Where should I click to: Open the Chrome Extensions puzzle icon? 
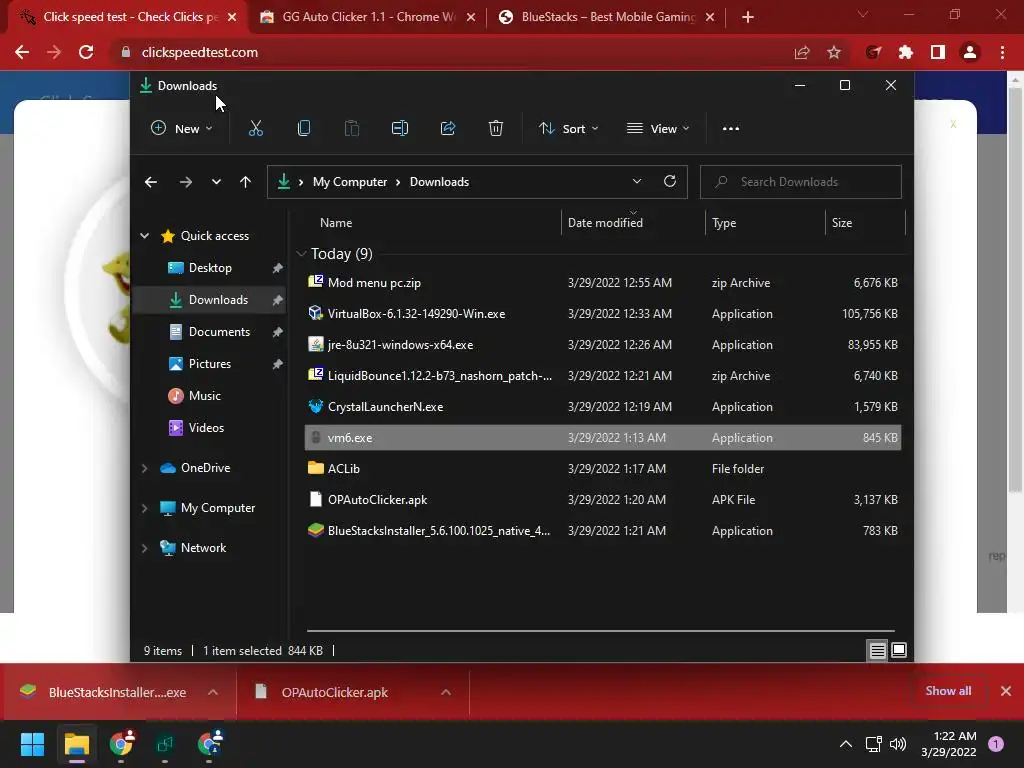coord(906,52)
